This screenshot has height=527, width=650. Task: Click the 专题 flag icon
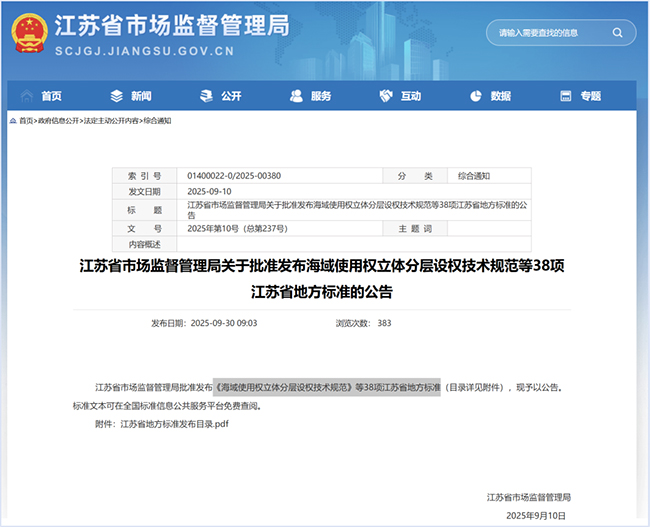566,96
